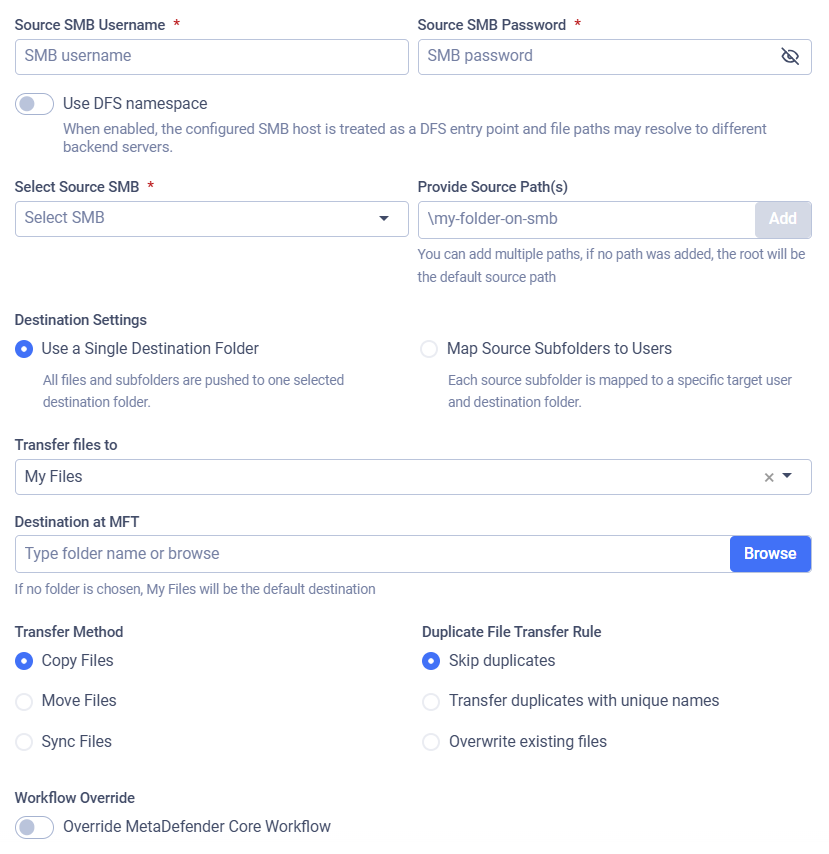
Task: Click the SMB password input field
Action: [599, 57]
